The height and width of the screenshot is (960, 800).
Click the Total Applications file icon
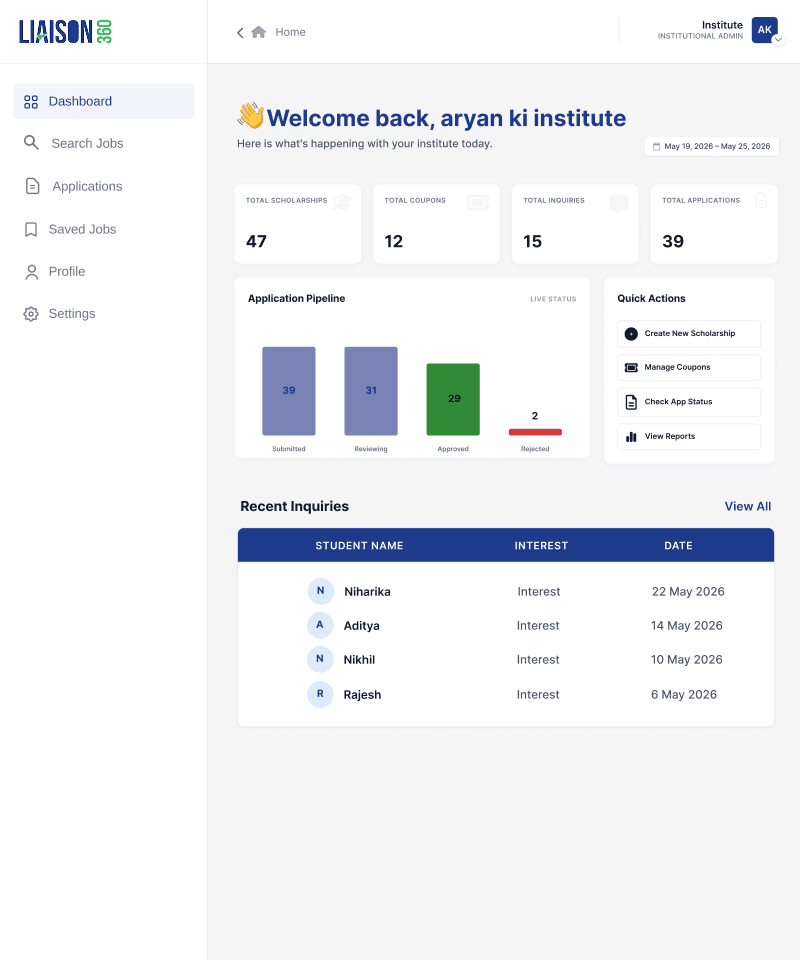click(x=761, y=200)
